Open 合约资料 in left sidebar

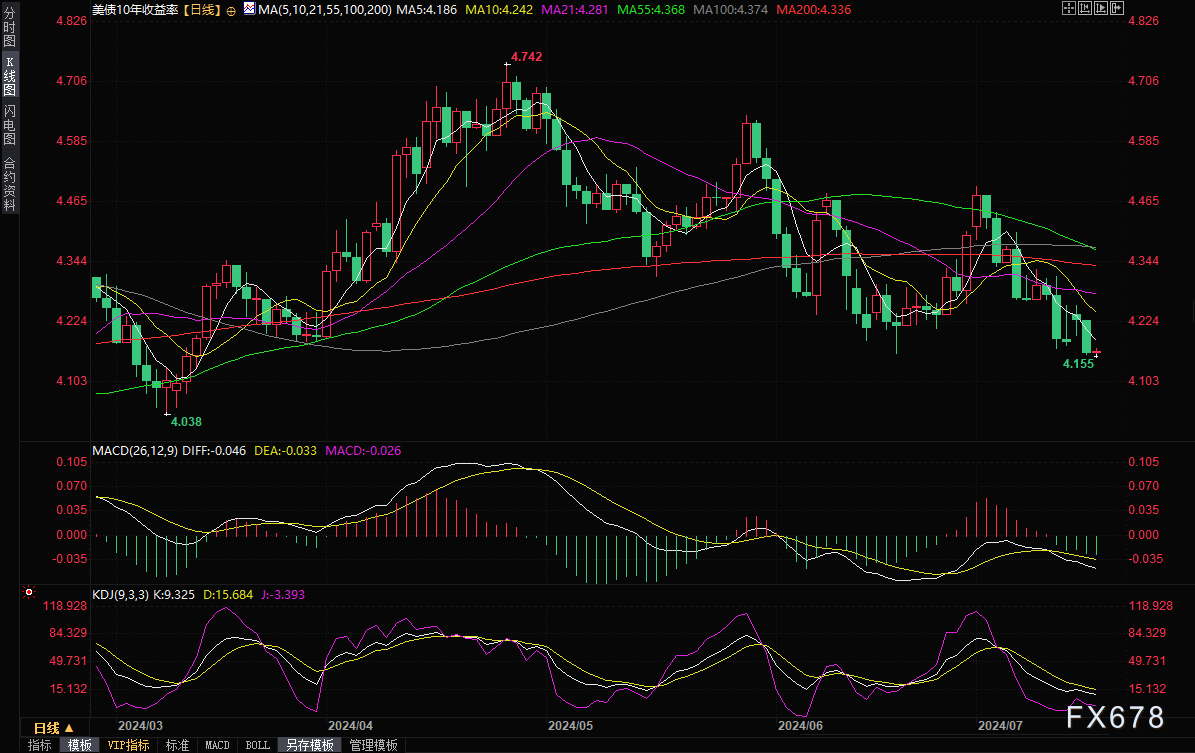coord(9,184)
